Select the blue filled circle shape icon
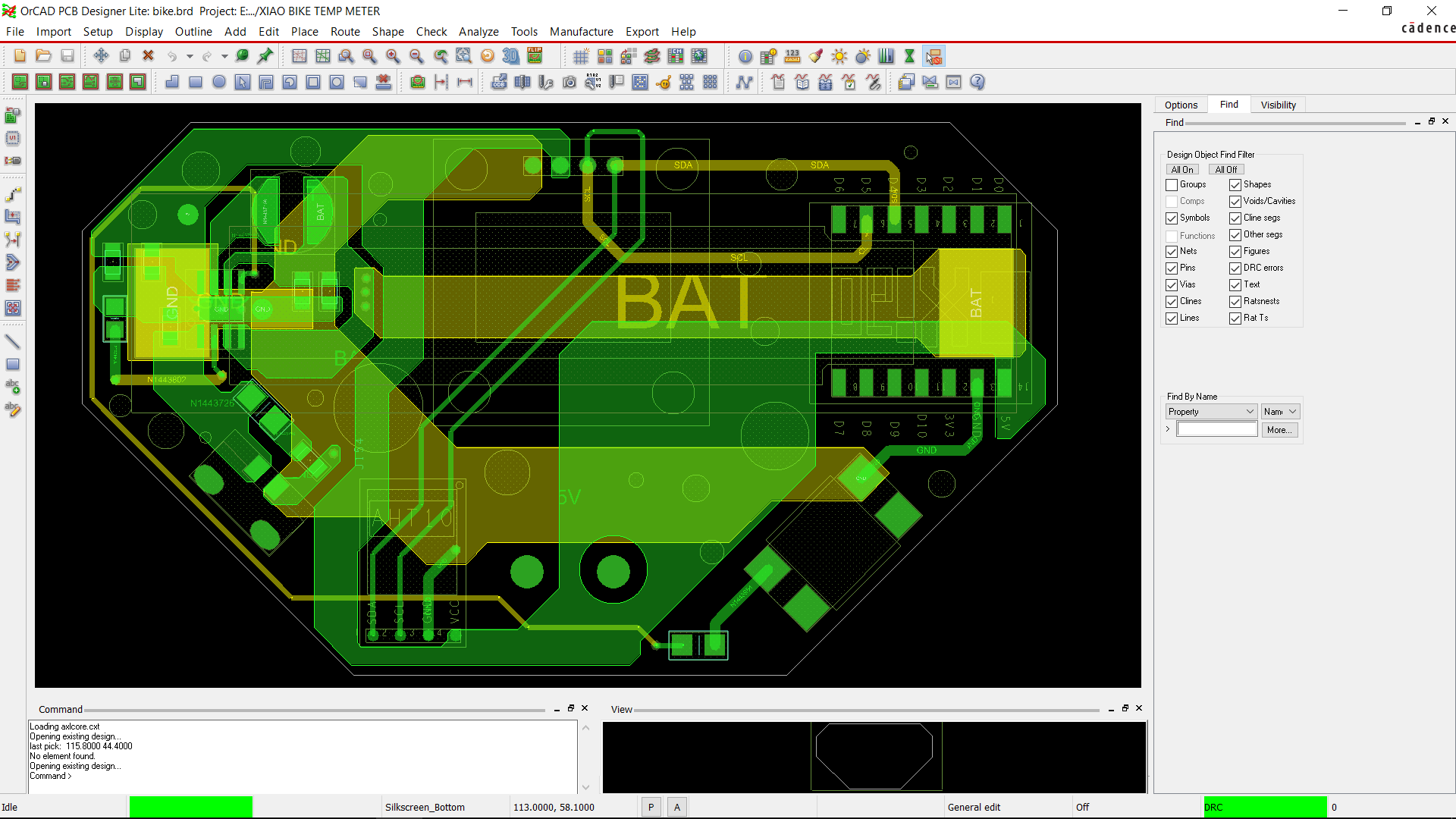This screenshot has width=1456, height=819. 219,82
